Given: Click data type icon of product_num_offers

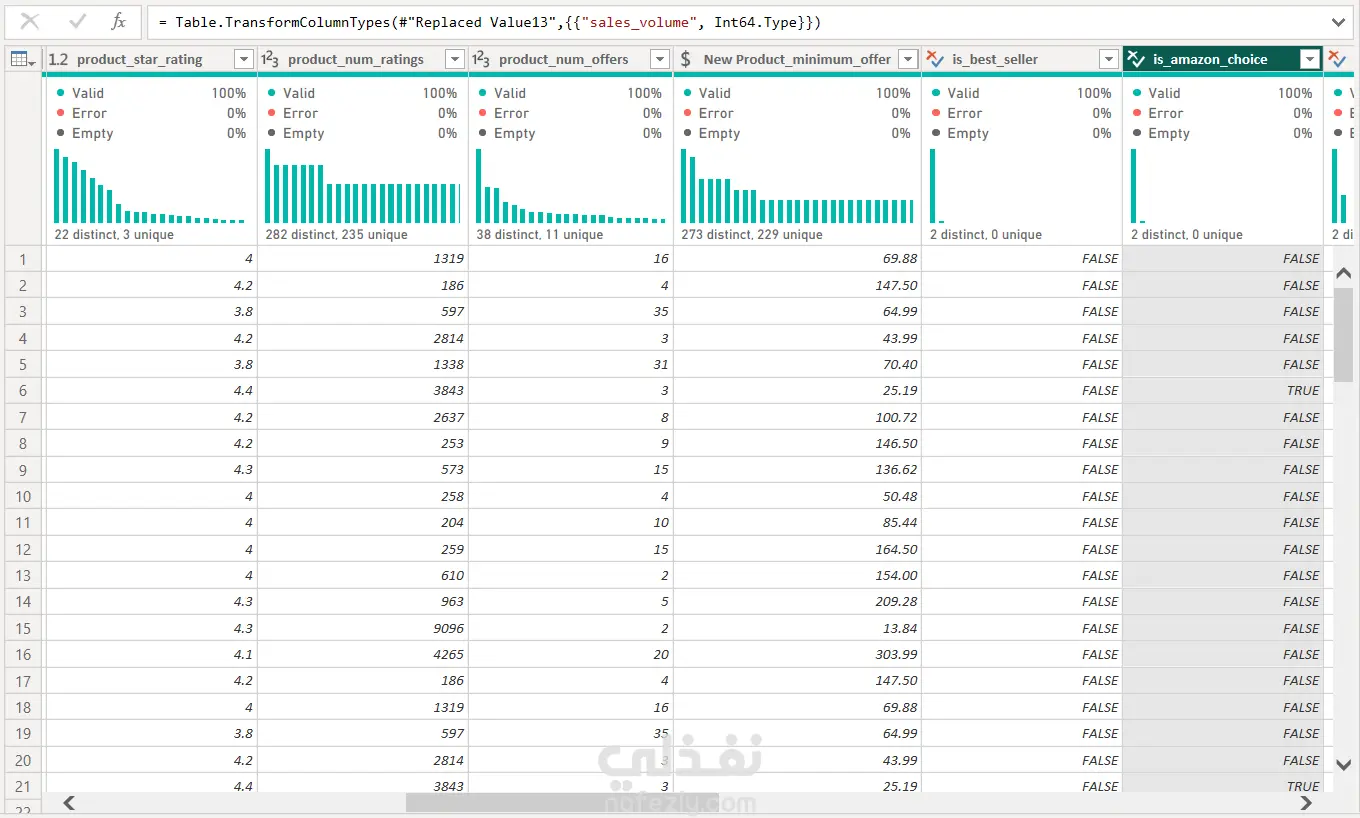Looking at the screenshot, I should [481, 60].
